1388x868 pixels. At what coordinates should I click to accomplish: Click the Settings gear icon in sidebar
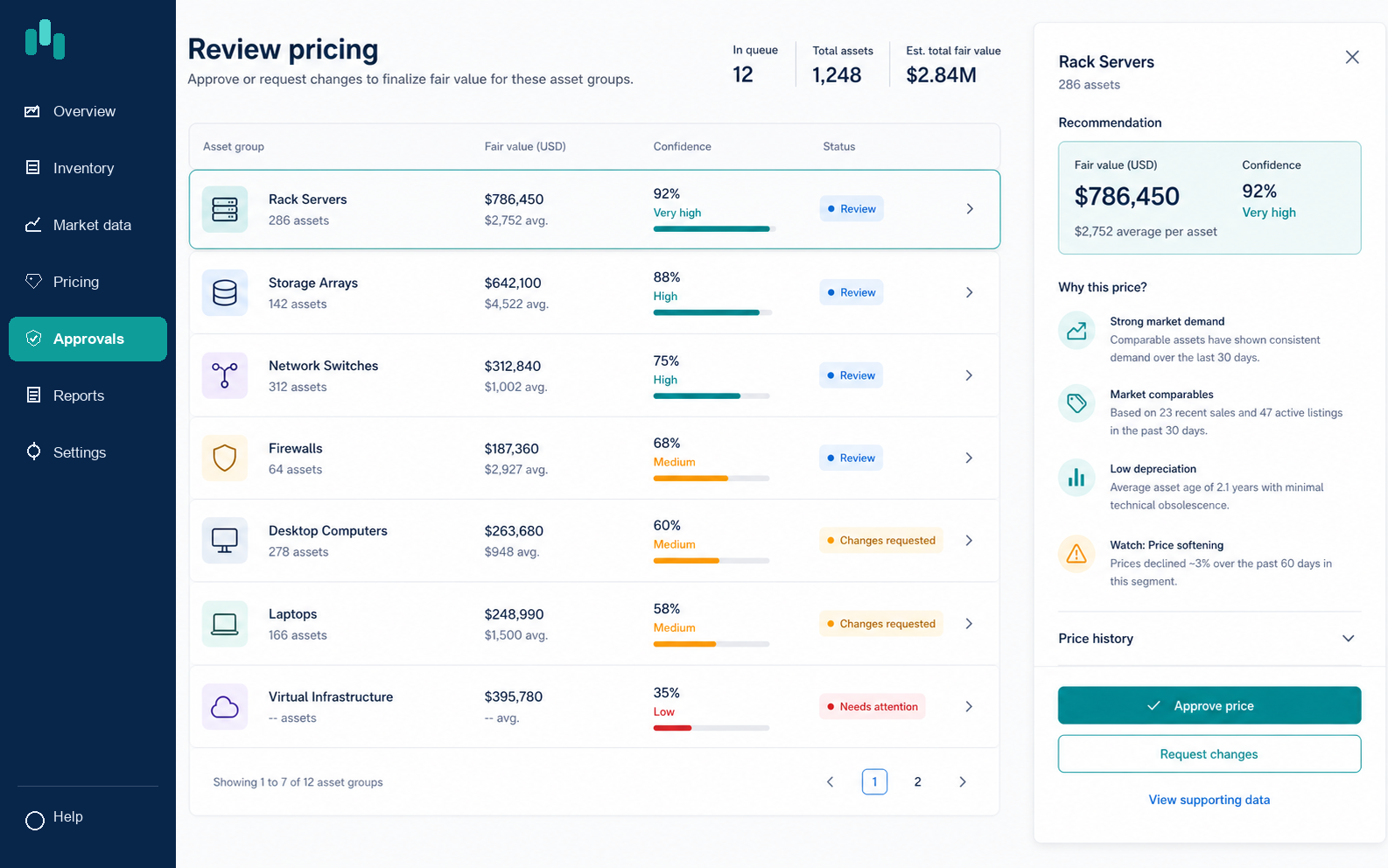tap(33, 451)
